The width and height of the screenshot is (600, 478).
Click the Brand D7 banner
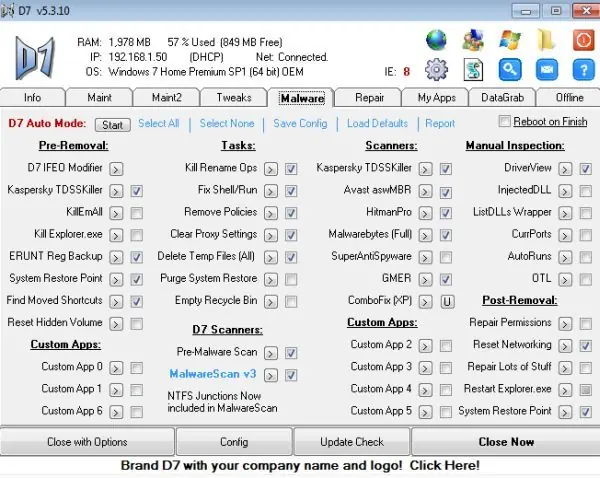(x=300, y=465)
